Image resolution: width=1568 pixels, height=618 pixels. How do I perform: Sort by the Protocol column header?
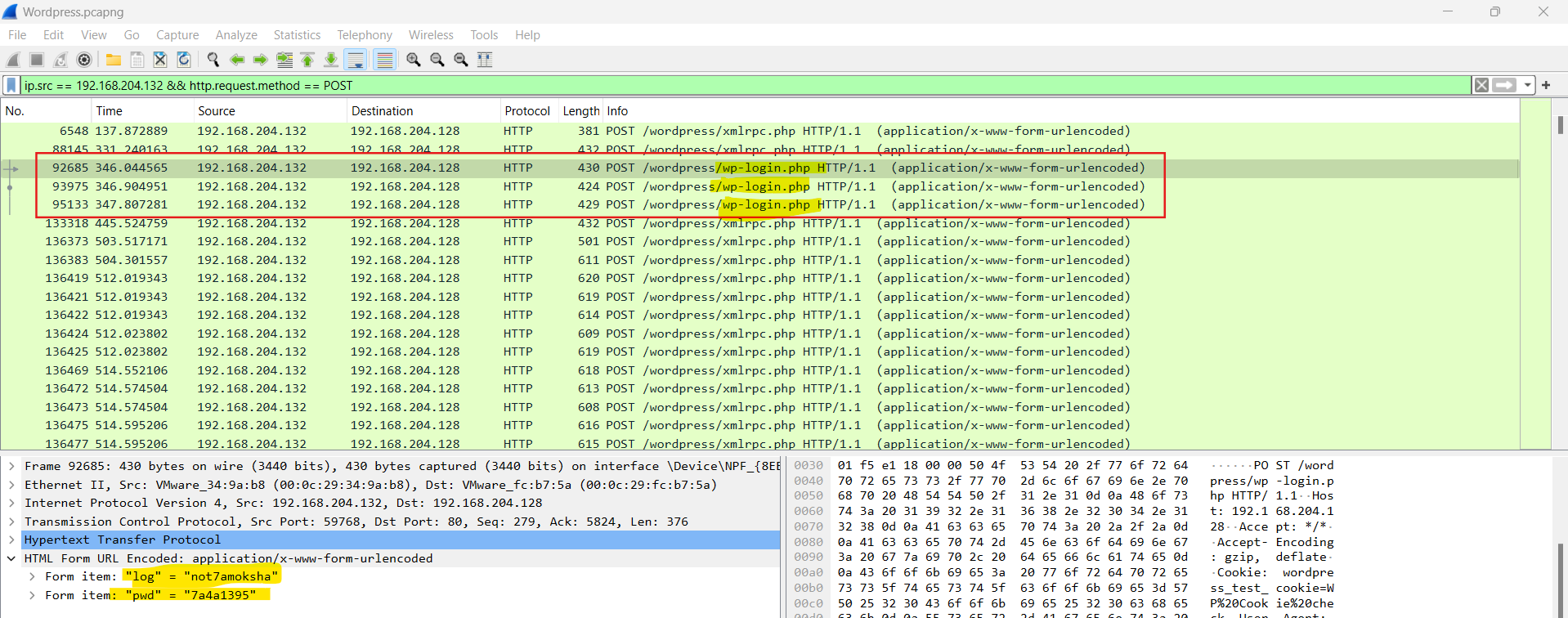[528, 111]
